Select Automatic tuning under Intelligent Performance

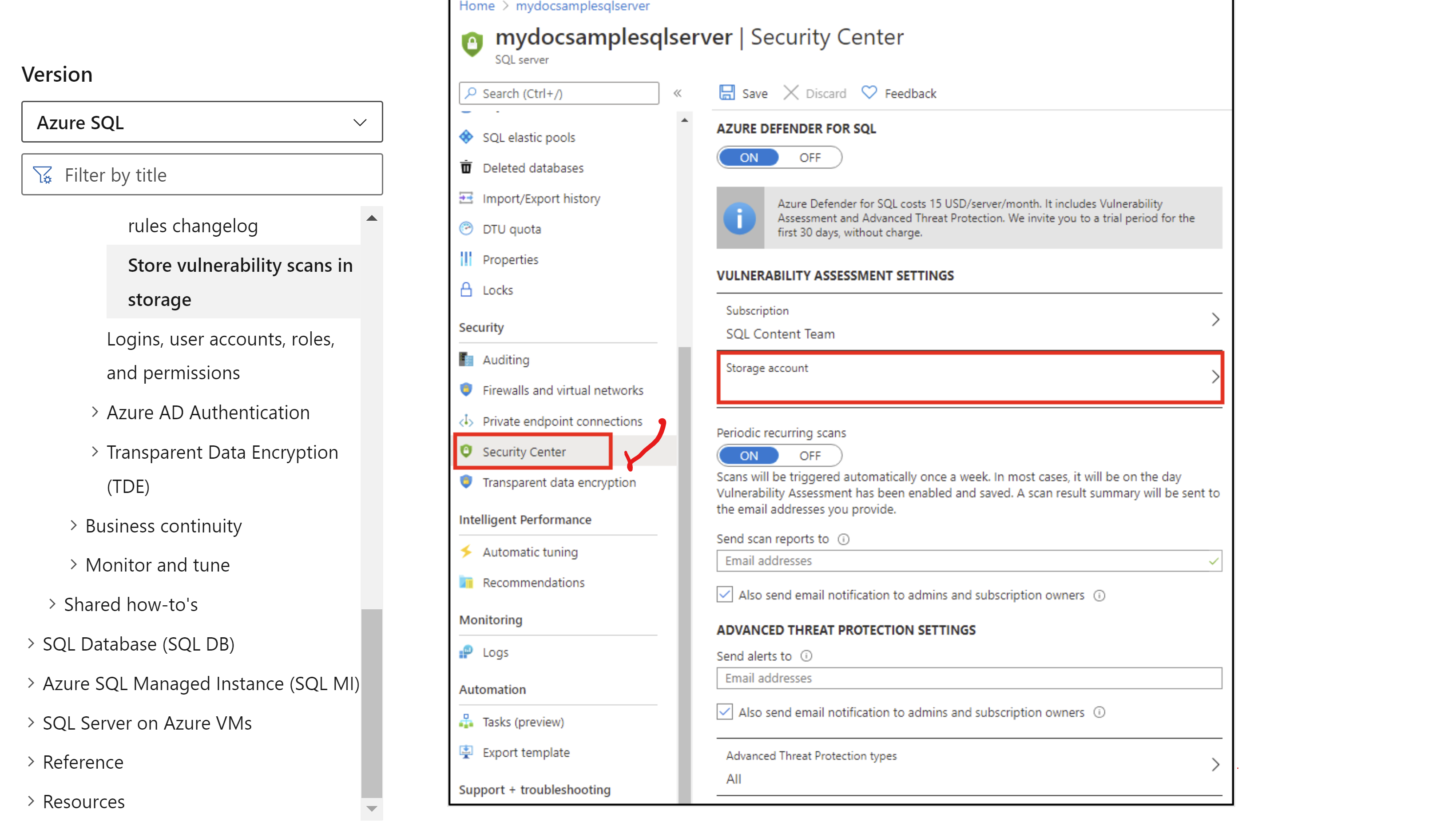point(530,552)
